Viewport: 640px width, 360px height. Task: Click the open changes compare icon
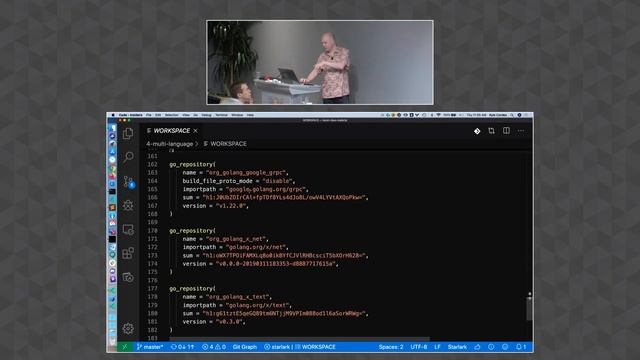[491, 131]
